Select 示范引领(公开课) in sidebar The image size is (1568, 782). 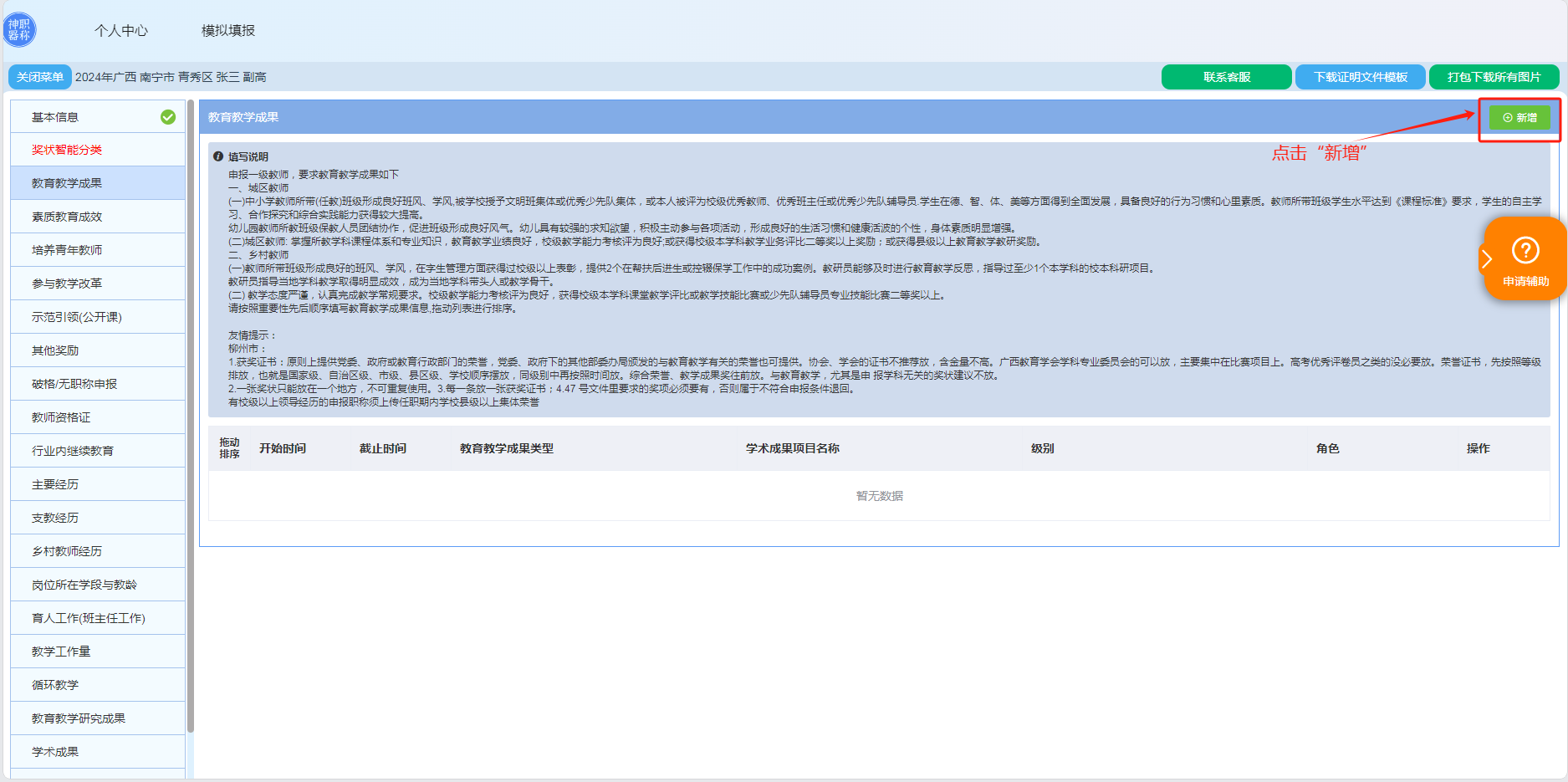pyautogui.click(x=77, y=317)
